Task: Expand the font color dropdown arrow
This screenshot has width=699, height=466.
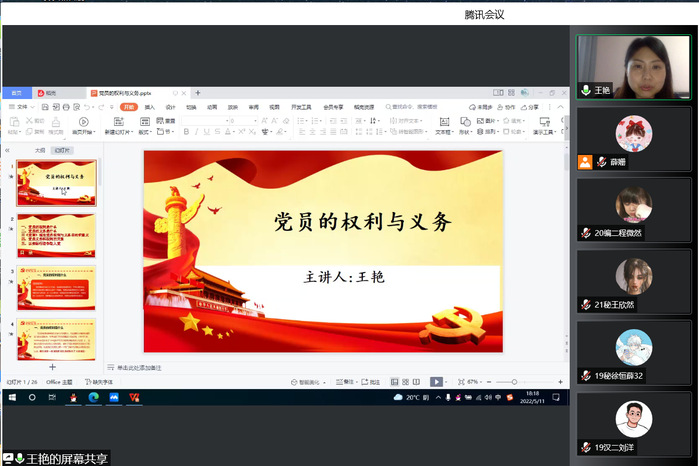Action: pyautogui.click(x=233, y=132)
